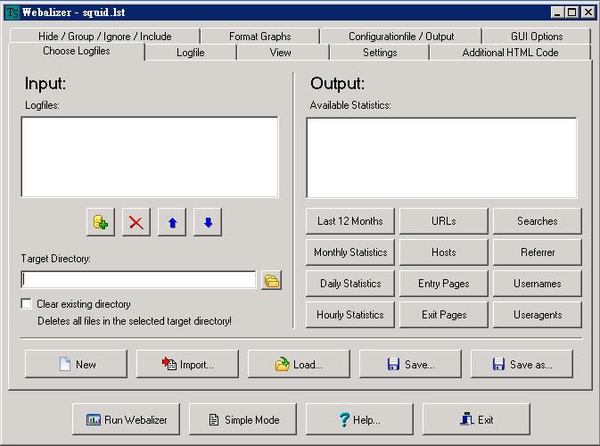Open Additional HTML Code tab
Viewport: 600px width, 446px height.
click(x=510, y=52)
